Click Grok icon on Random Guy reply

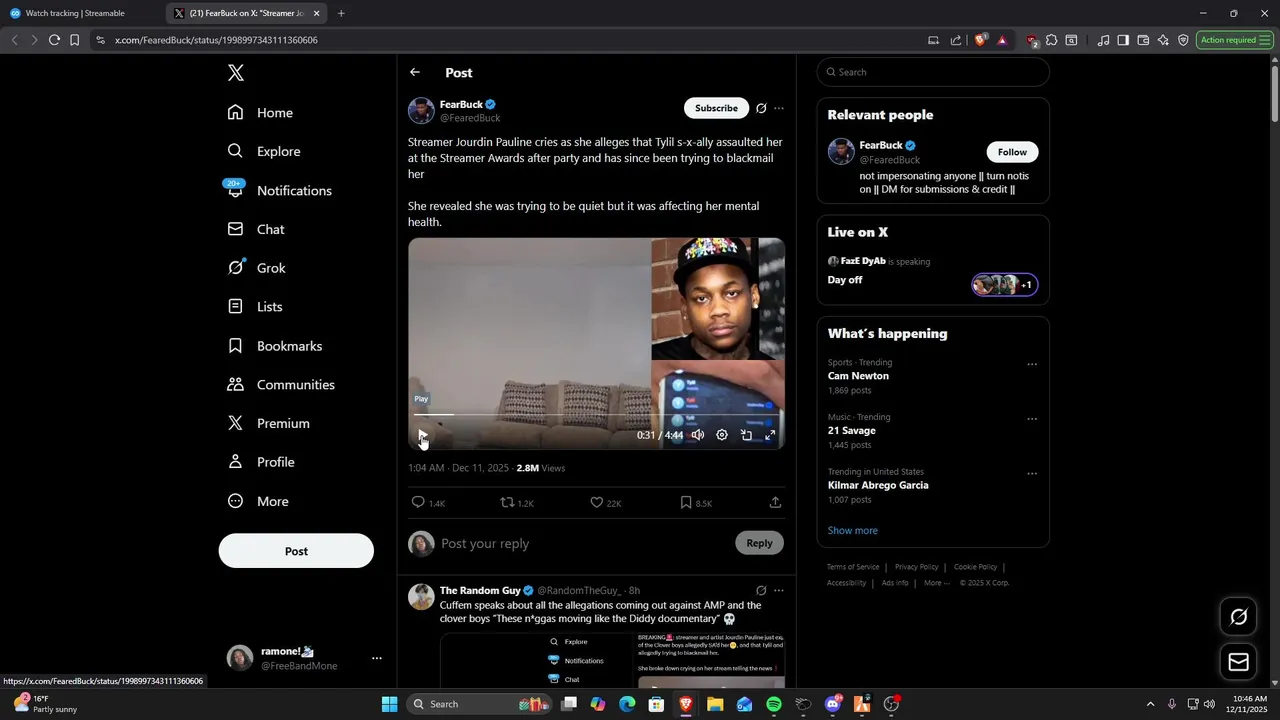tap(761, 590)
